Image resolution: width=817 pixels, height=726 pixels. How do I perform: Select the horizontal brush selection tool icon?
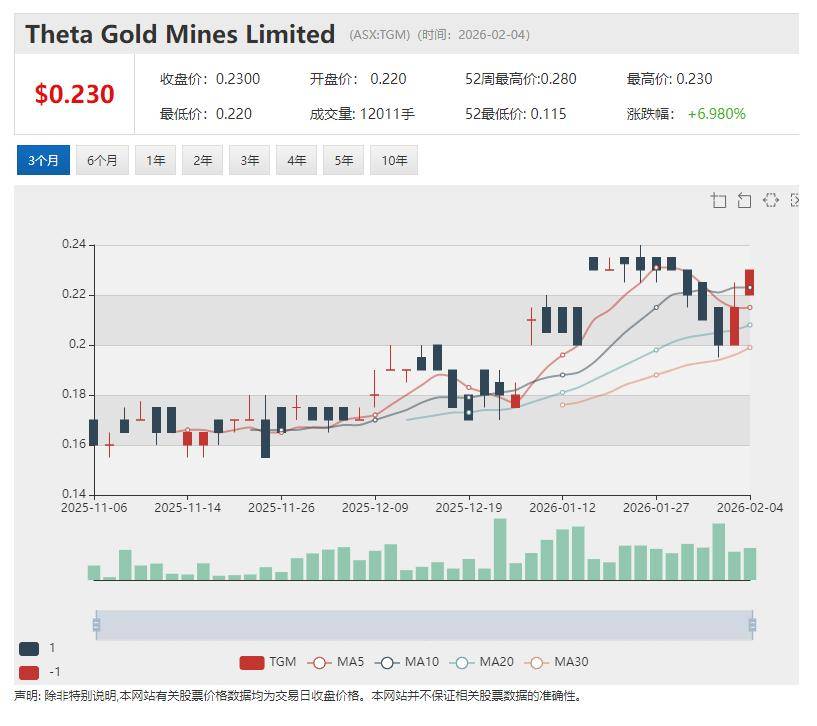pyautogui.click(x=770, y=200)
